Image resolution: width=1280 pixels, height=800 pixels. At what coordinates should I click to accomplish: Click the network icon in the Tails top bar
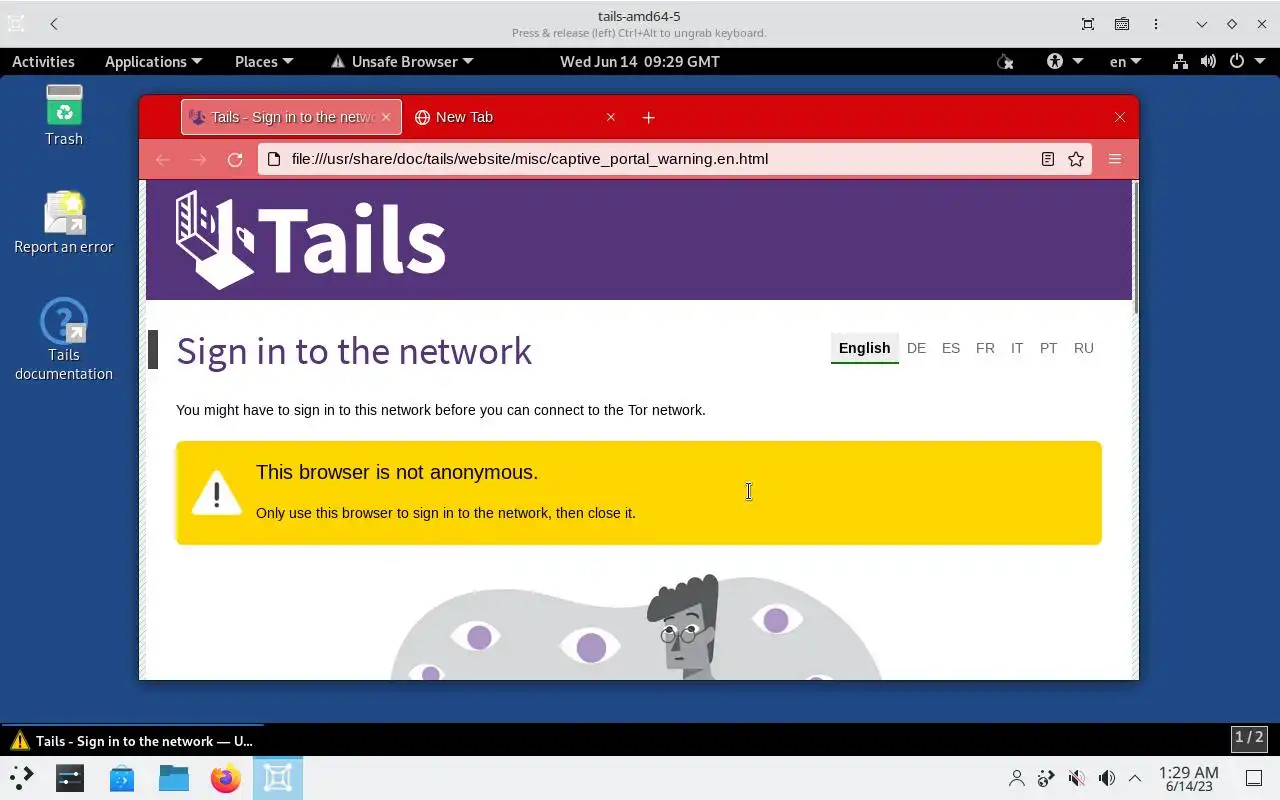tap(1180, 61)
